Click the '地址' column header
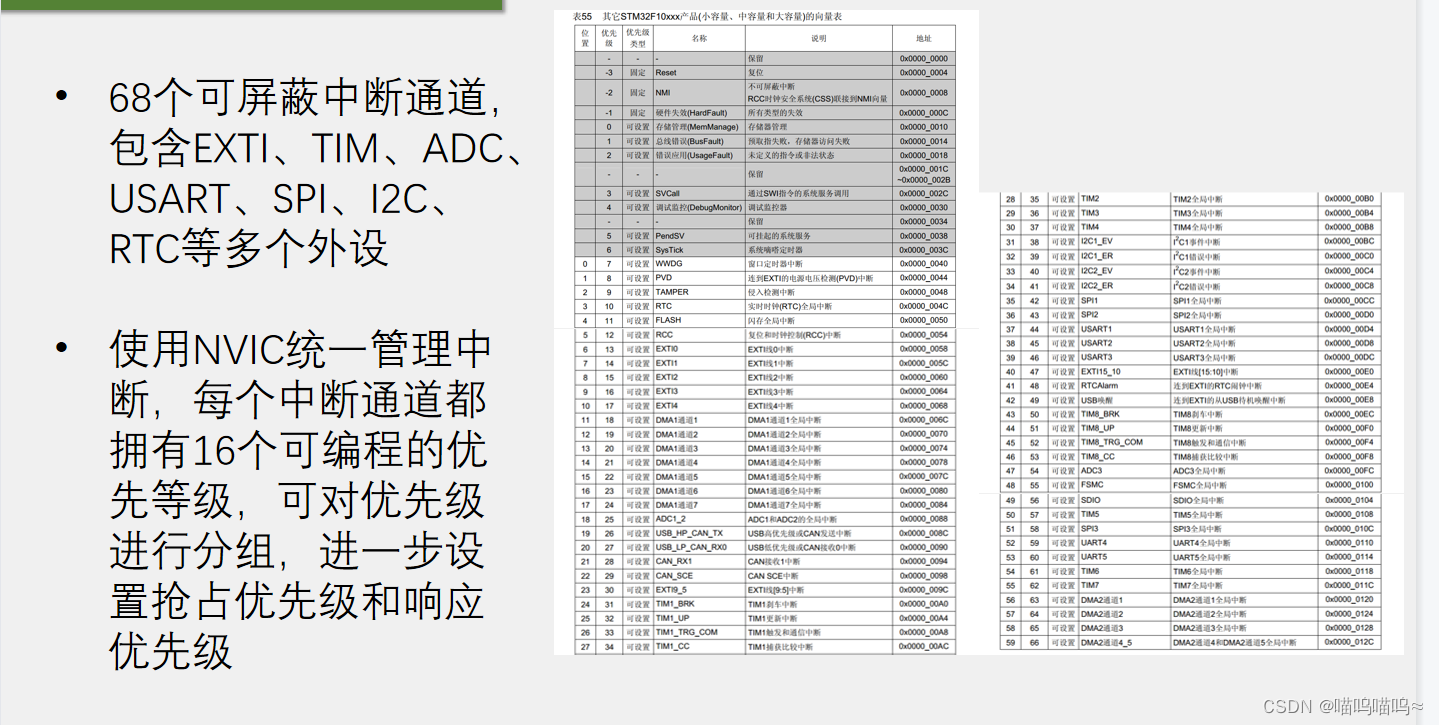The width and height of the screenshot is (1439, 725). pyautogui.click(x=923, y=38)
